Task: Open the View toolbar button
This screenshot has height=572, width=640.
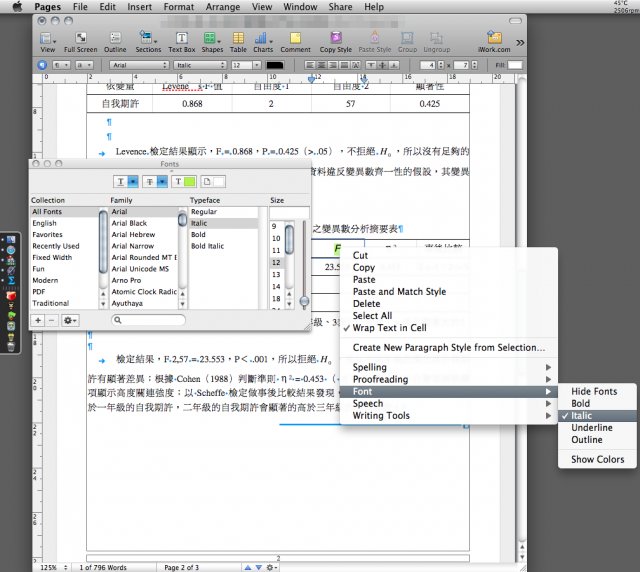Action: point(47,42)
